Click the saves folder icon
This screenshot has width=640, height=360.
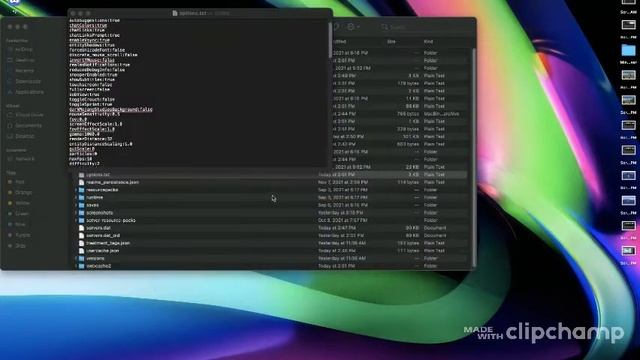click(x=82, y=205)
